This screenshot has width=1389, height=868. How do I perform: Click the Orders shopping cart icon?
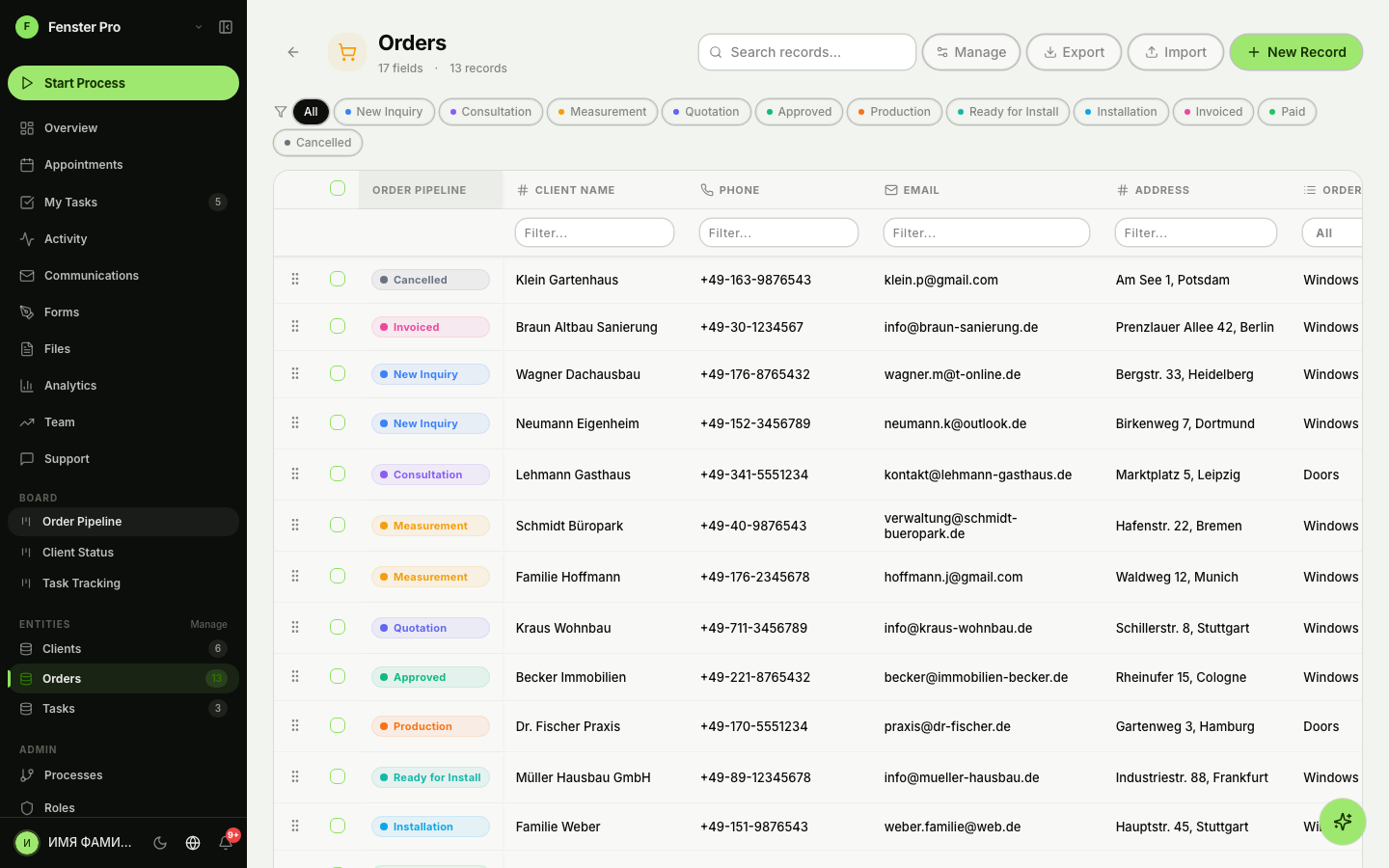tap(347, 52)
